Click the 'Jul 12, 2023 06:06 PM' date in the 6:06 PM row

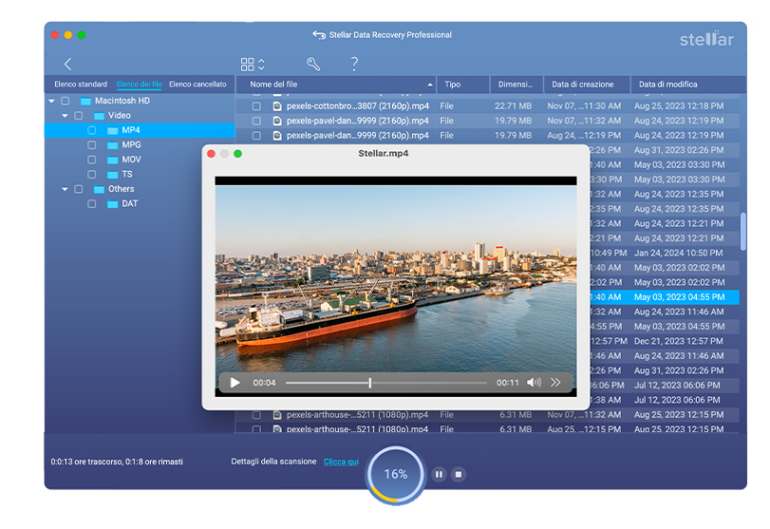pyautogui.click(x=677, y=386)
